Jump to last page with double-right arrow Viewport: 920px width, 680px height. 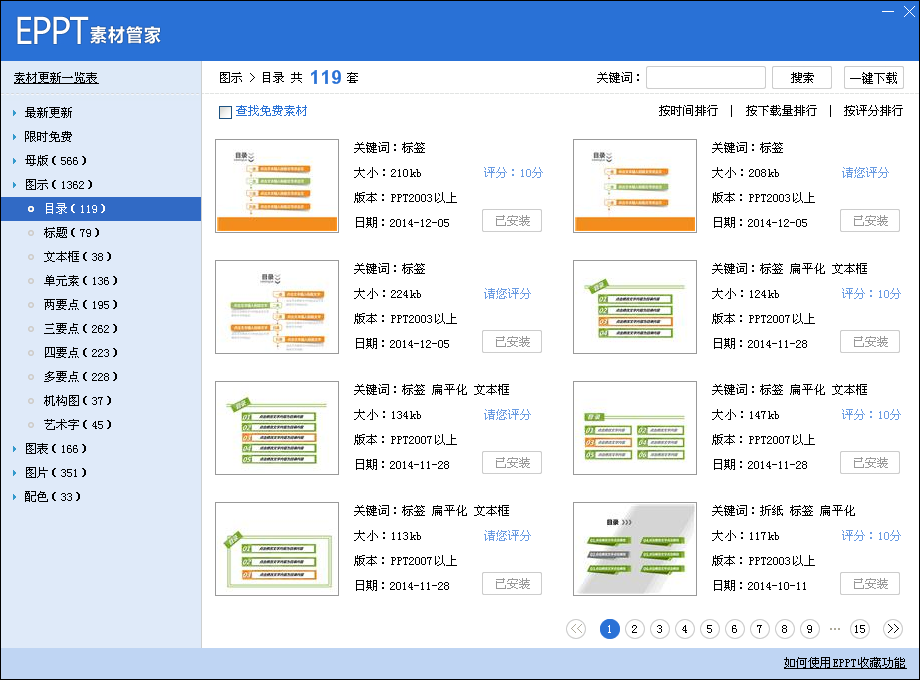[893, 629]
